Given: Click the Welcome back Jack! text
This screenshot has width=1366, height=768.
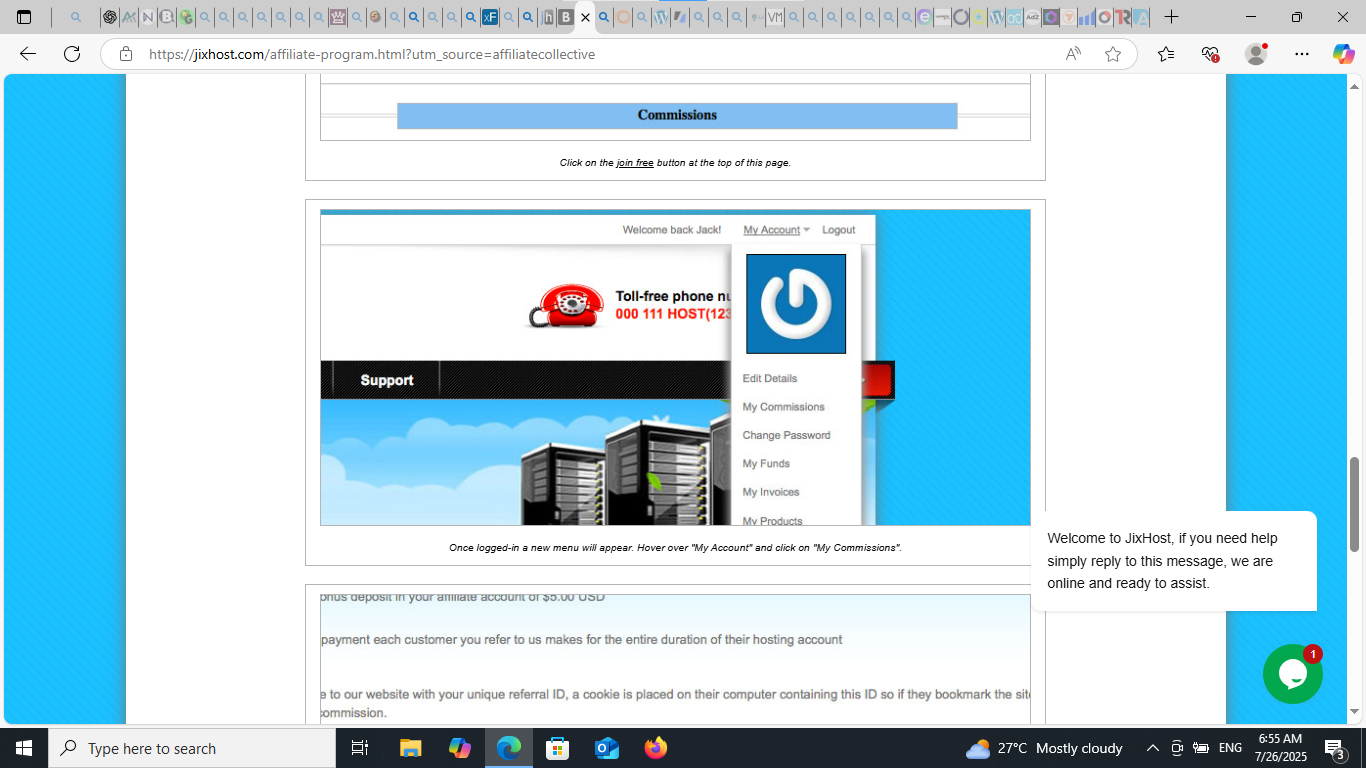Looking at the screenshot, I should 672,230.
